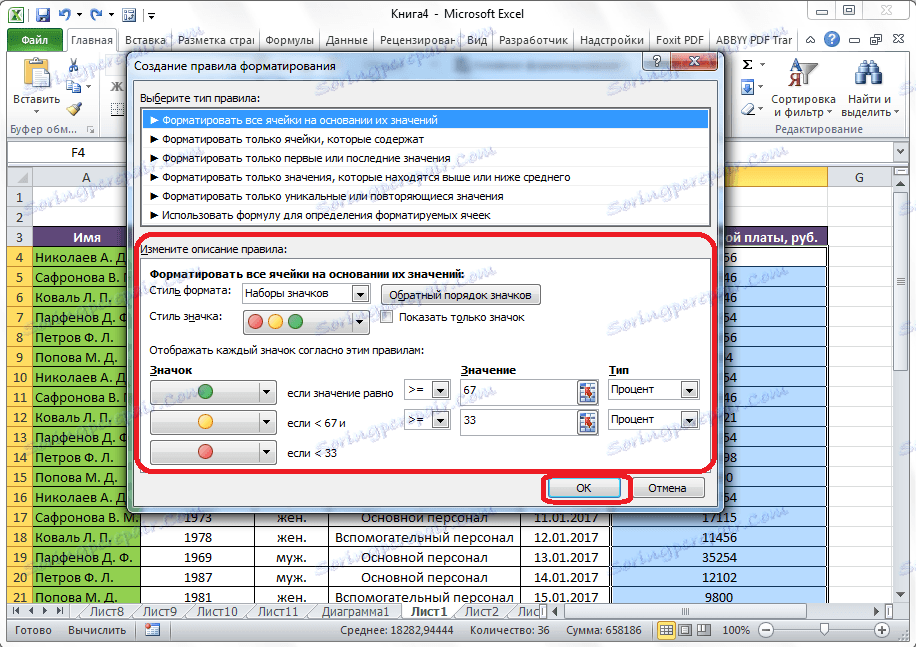The height and width of the screenshot is (647, 916).
Task: Click the Fill down arrow icon
Action: (748, 88)
